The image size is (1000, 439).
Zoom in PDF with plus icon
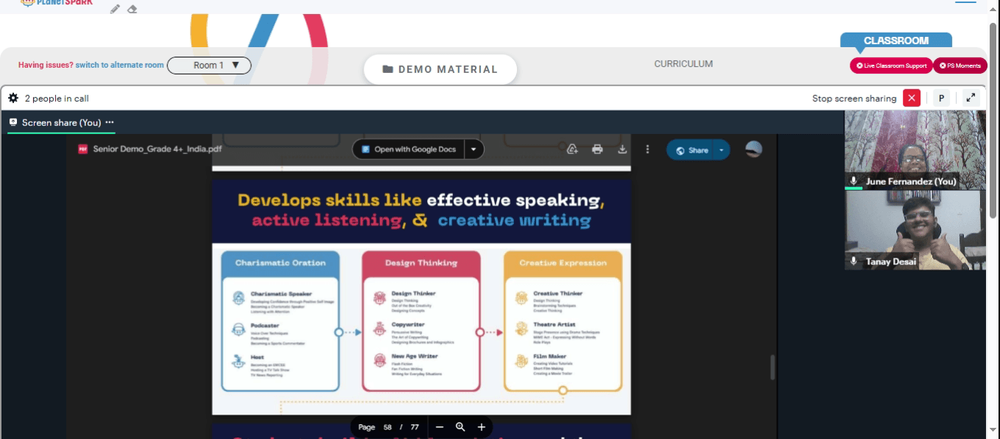481,427
